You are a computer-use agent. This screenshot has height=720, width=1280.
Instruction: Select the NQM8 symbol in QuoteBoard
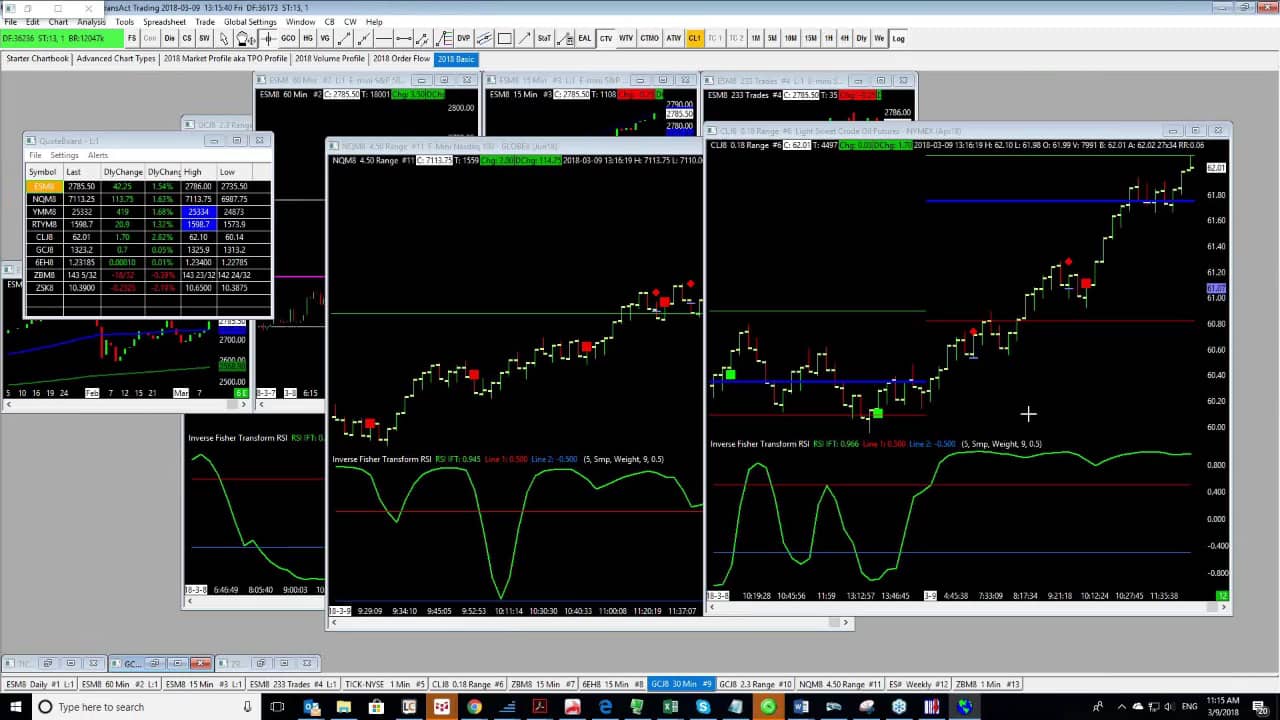coord(44,199)
